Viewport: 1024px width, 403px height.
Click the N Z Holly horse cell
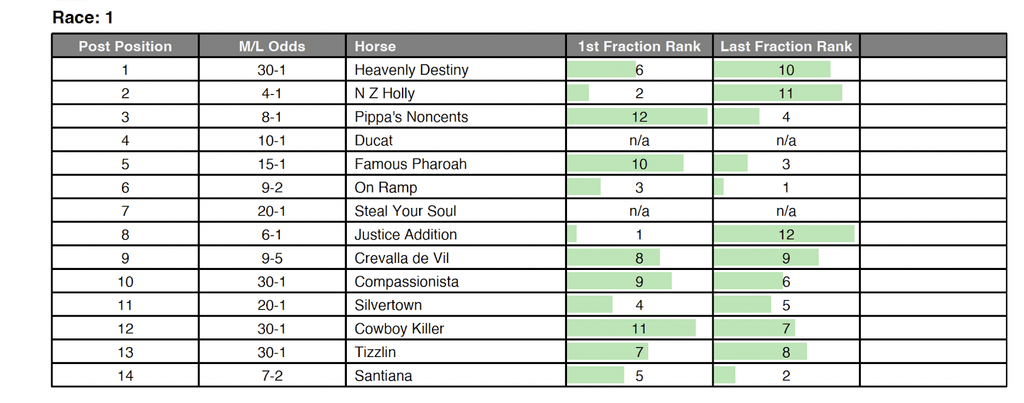coord(384,93)
